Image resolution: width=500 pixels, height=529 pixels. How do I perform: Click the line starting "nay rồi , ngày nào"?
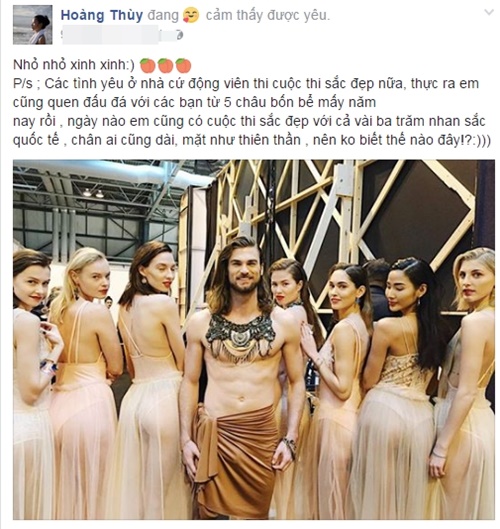[x=249, y=121]
